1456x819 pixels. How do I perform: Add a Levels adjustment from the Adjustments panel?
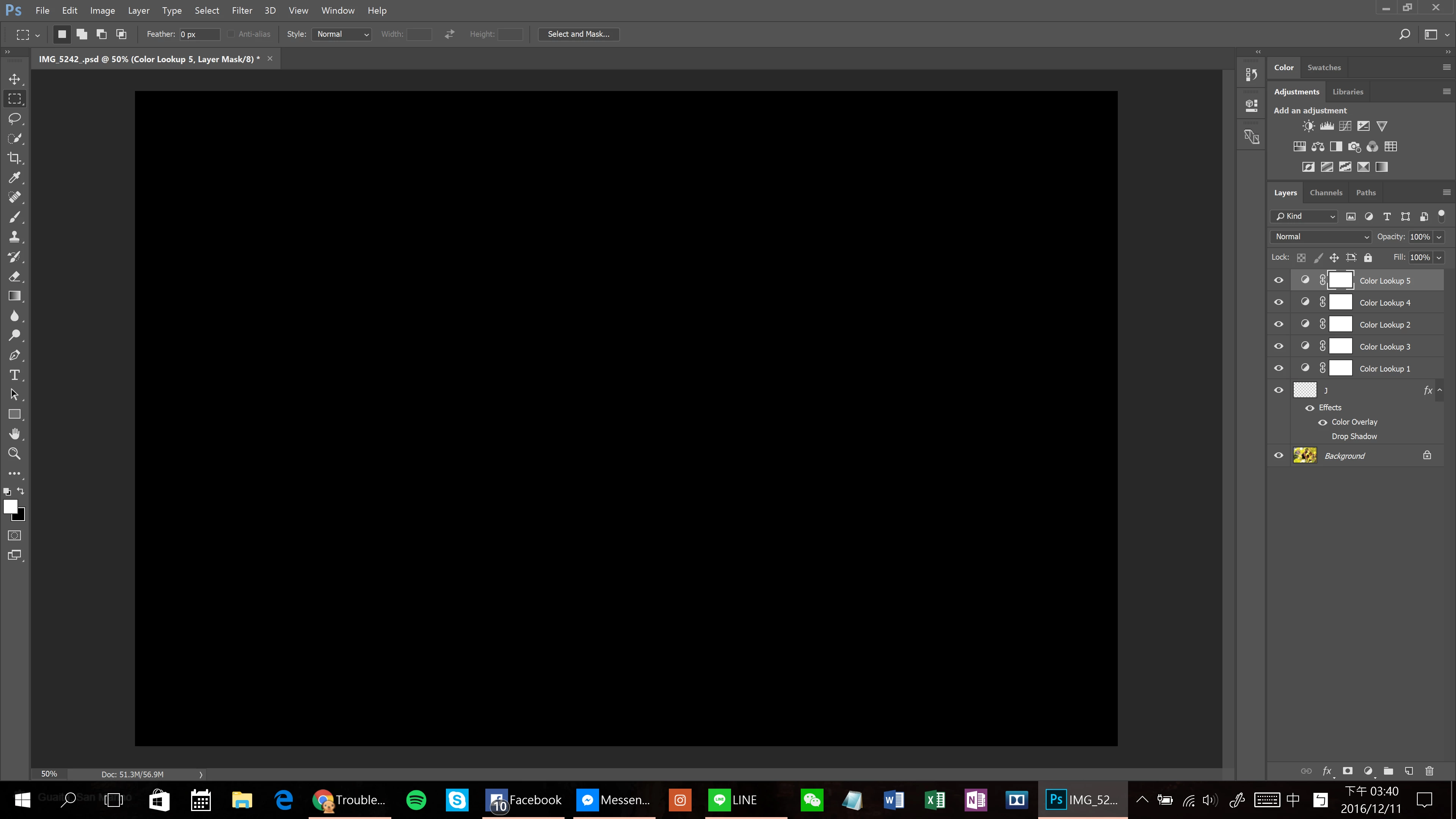click(x=1327, y=126)
